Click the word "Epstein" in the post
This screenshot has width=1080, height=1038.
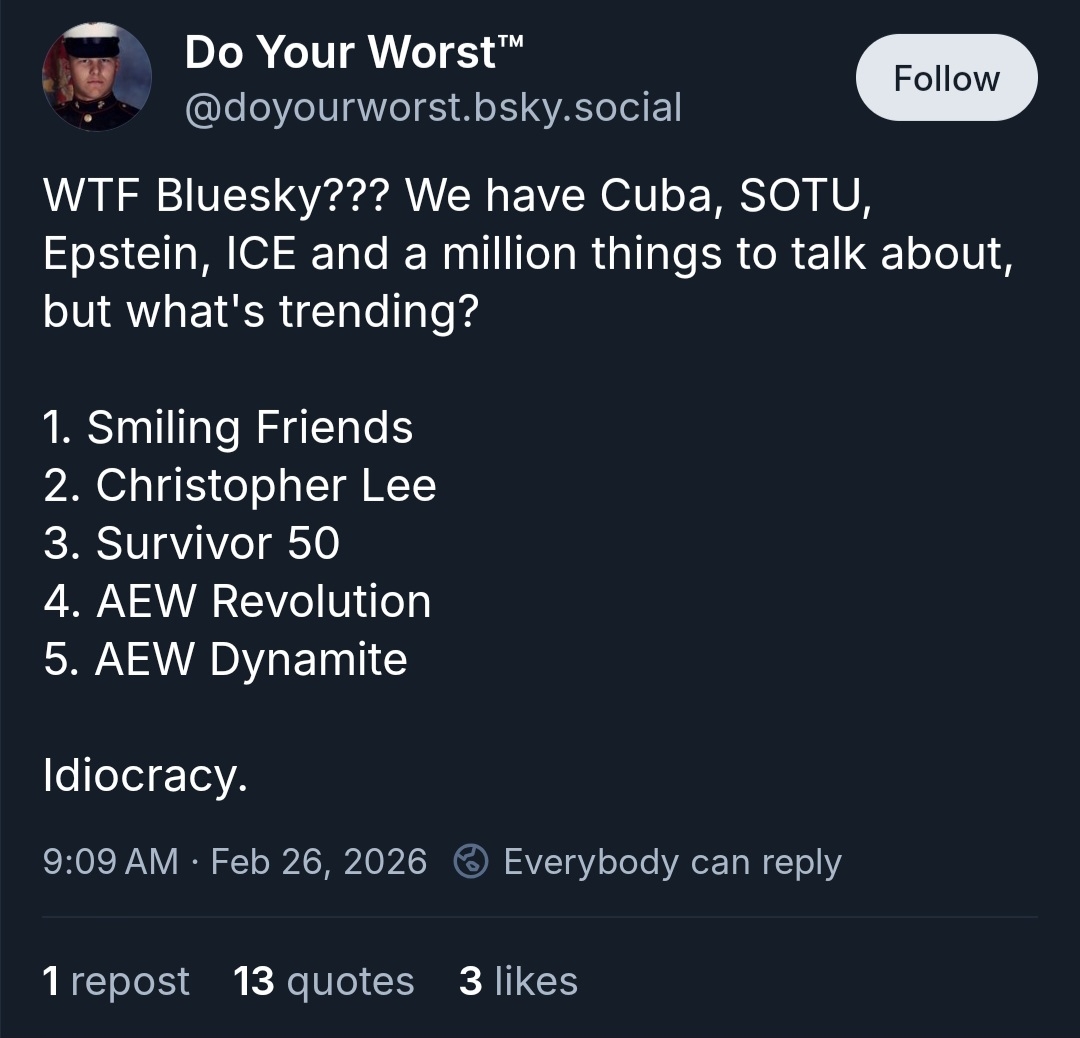tap(118, 254)
